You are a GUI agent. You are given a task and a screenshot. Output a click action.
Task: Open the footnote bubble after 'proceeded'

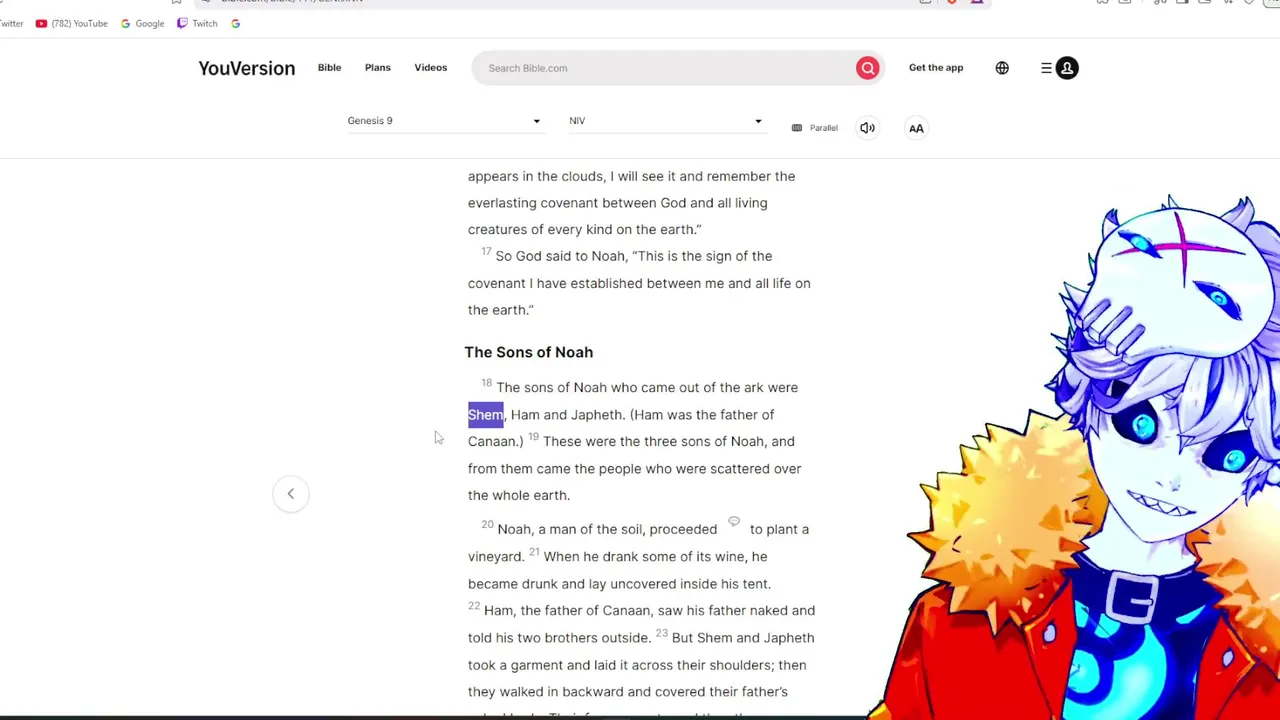point(734,522)
